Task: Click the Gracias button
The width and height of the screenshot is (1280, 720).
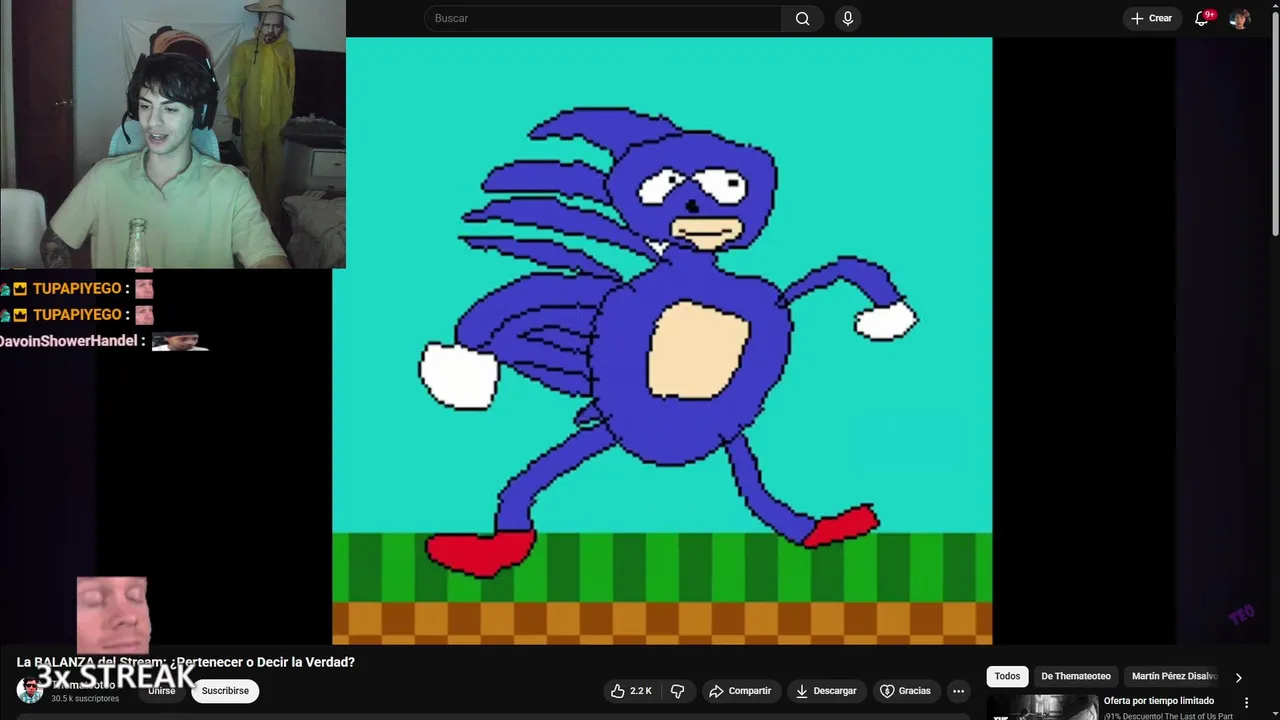Action: click(x=905, y=691)
